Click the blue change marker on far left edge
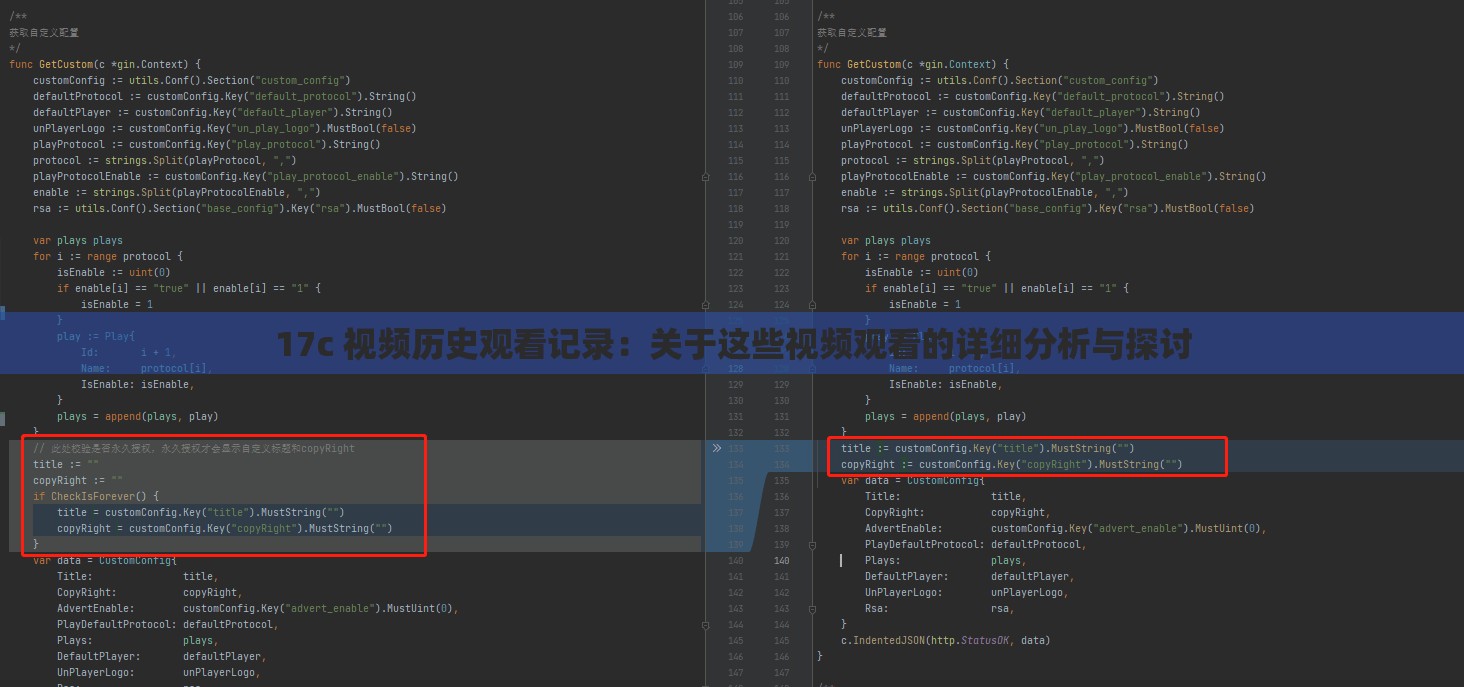This screenshot has height=687, width=1464. click(3, 313)
